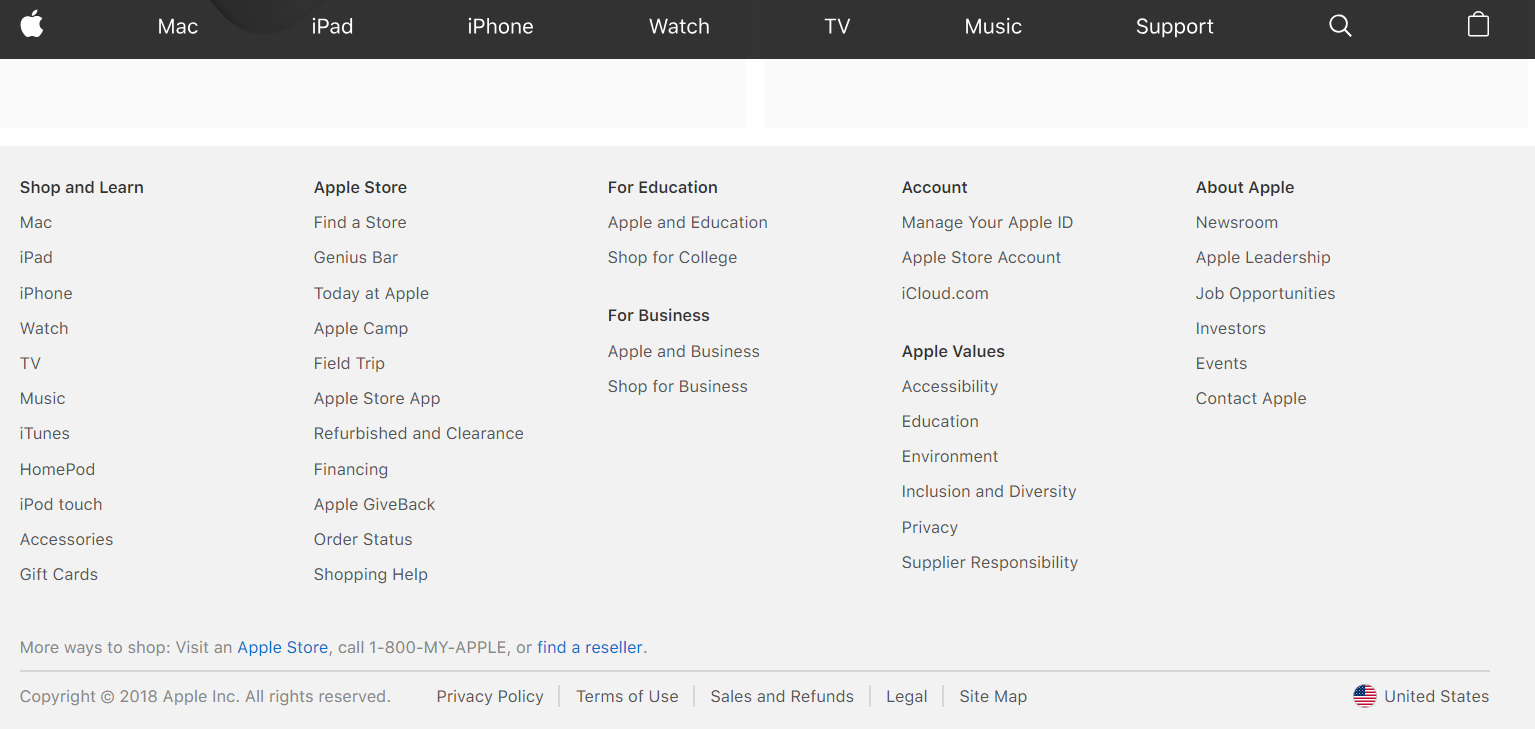Screen dimensions: 1535x729
Task: Click the Gift Cards footer link
Action: click(59, 574)
